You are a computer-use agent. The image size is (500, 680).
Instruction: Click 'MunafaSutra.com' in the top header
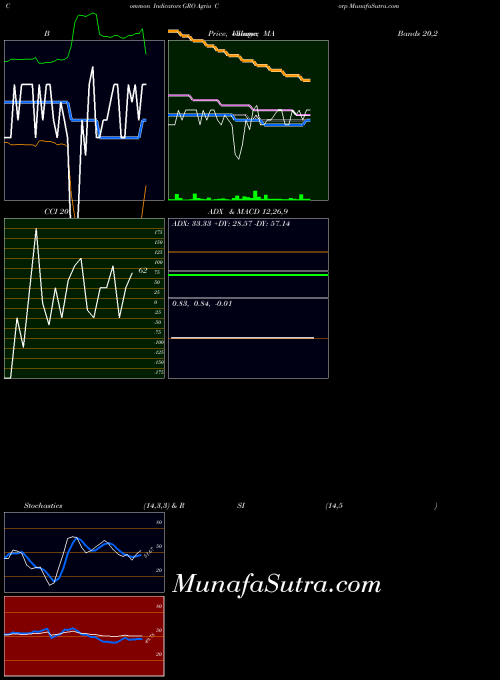tap(374, 7)
